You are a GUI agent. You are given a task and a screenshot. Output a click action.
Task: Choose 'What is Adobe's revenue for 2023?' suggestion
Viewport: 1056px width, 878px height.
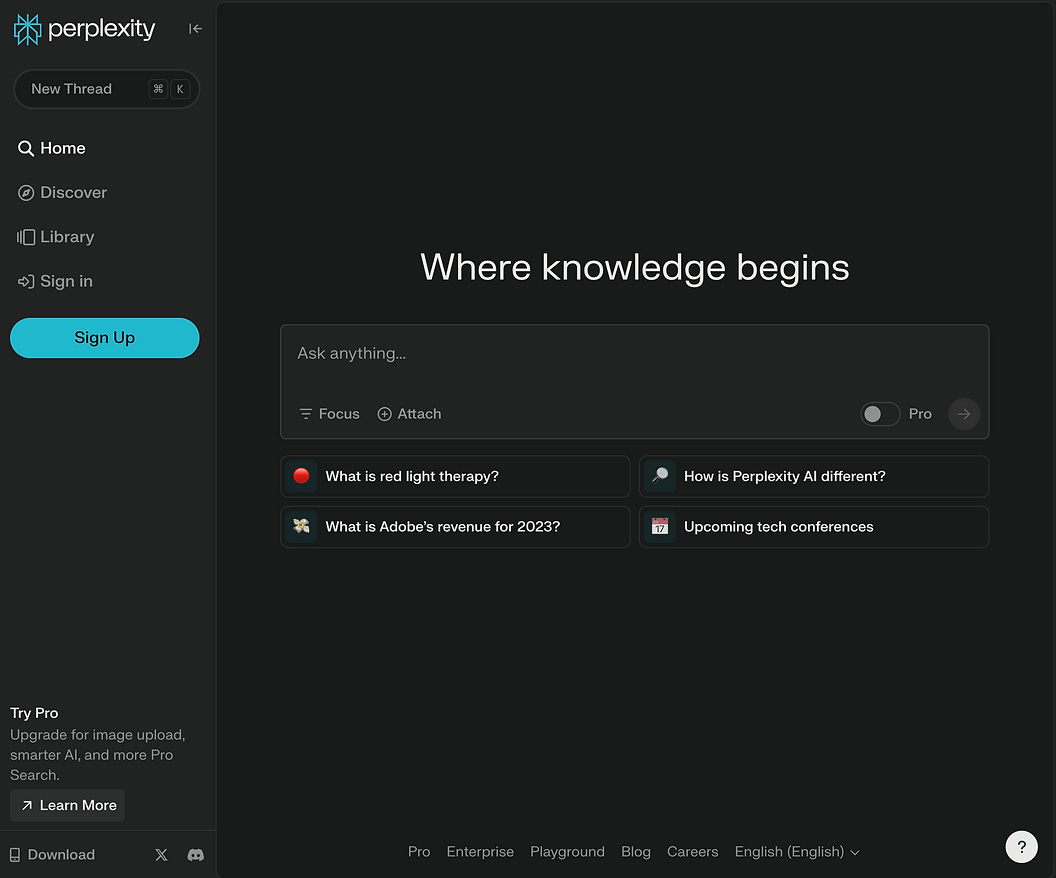(x=455, y=527)
